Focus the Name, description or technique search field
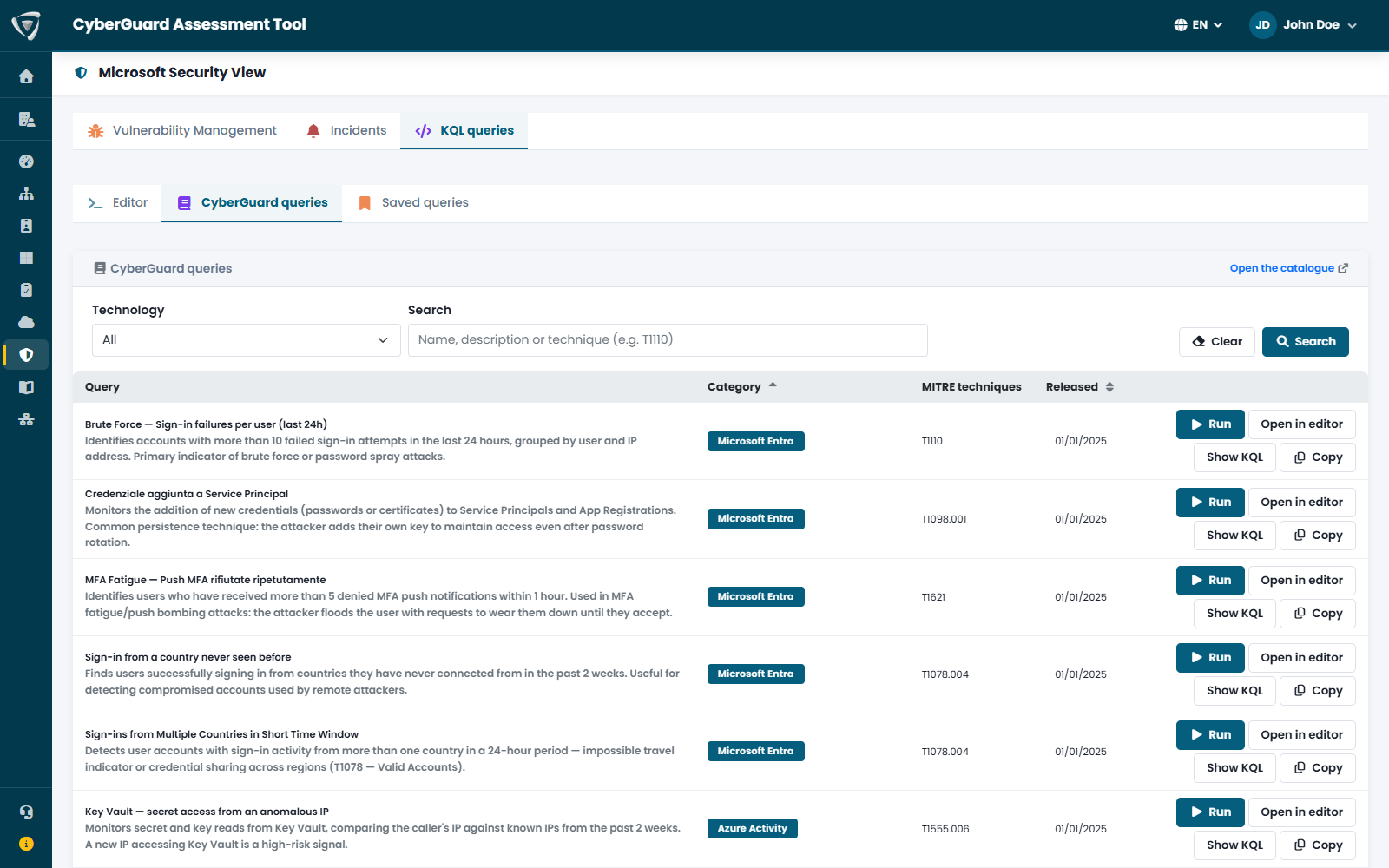1389x868 pixels. tap(668, 340)
